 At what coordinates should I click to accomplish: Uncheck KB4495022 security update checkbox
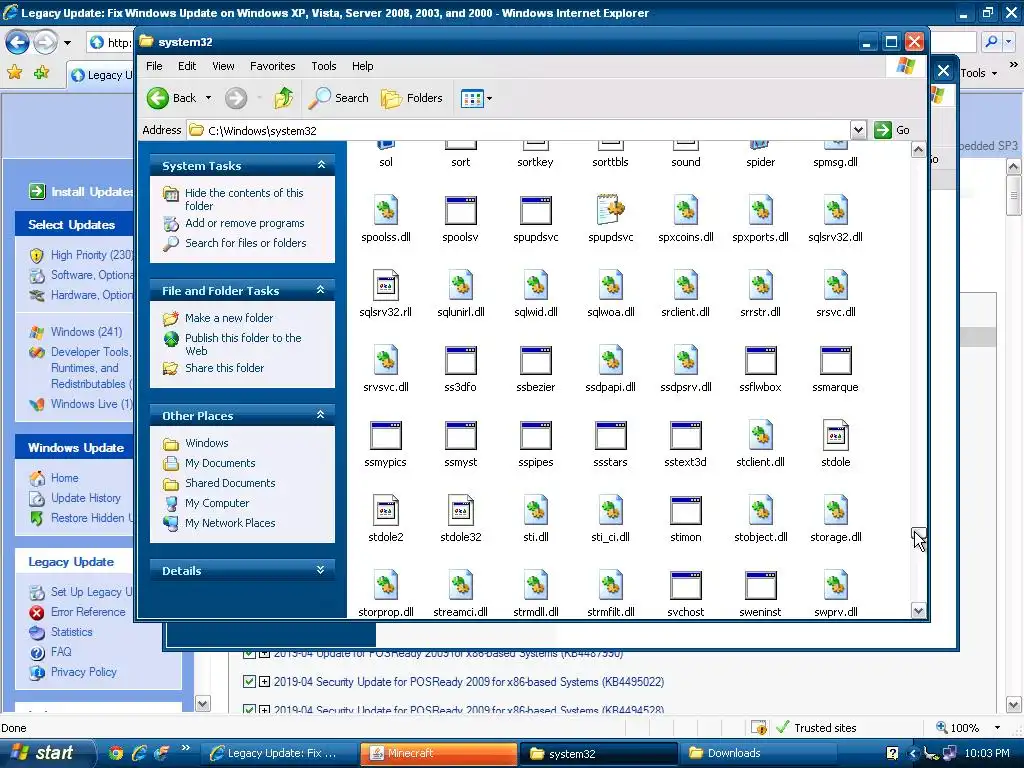click(249, 682)
